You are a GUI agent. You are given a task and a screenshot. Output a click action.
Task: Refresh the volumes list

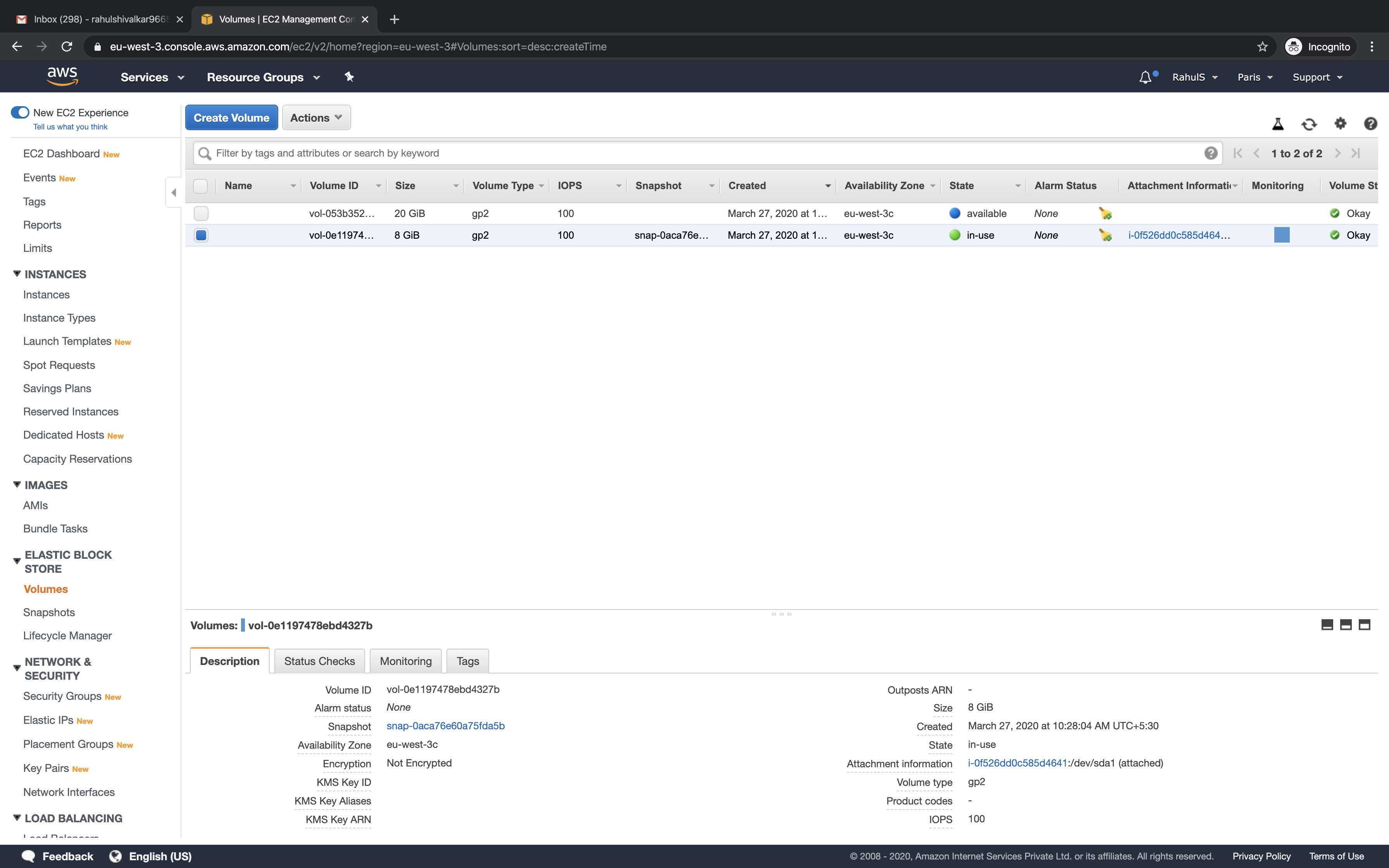1309,124
